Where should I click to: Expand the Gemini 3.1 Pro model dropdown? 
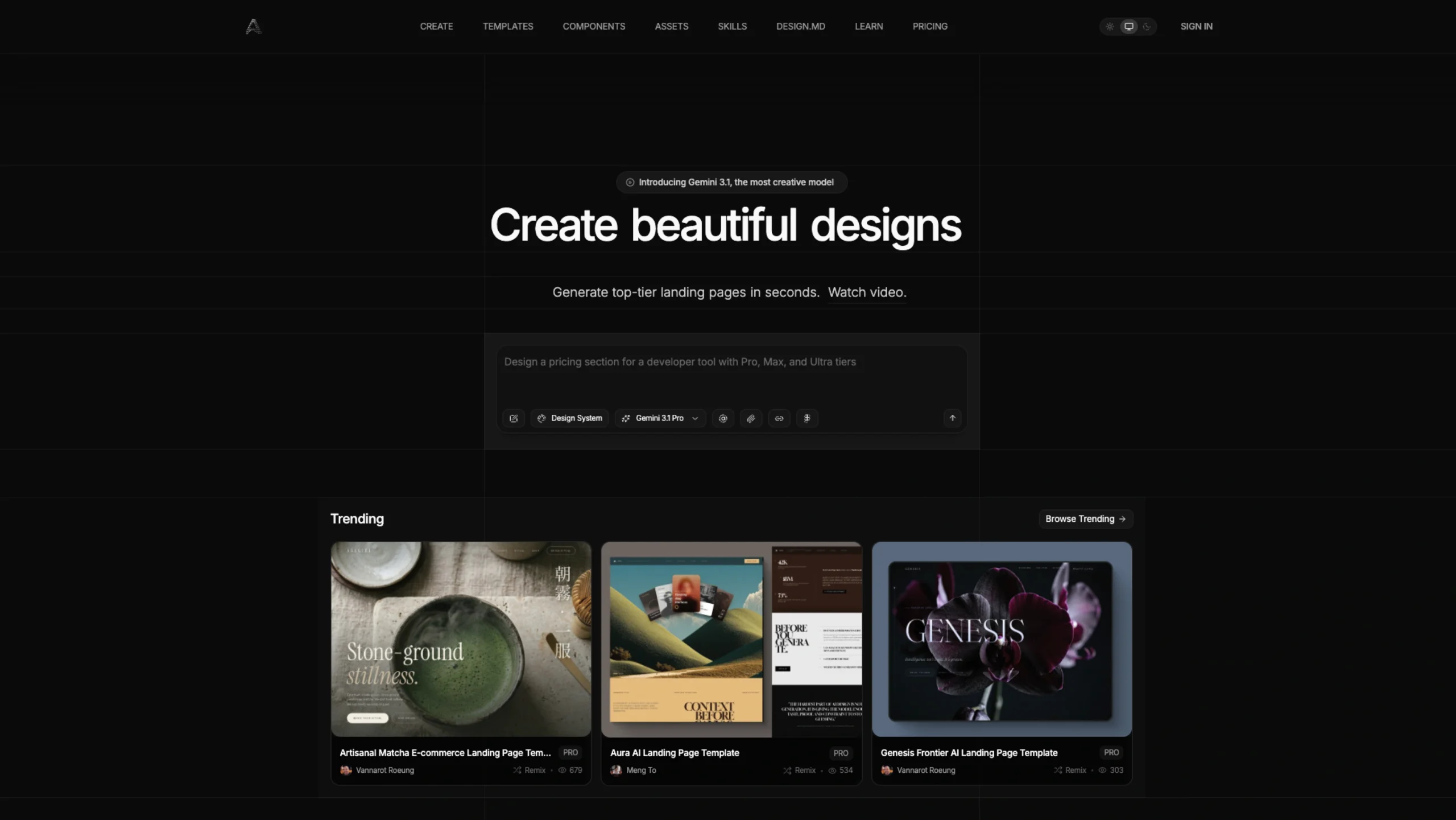pyautogui.click(x=660, y=418)
